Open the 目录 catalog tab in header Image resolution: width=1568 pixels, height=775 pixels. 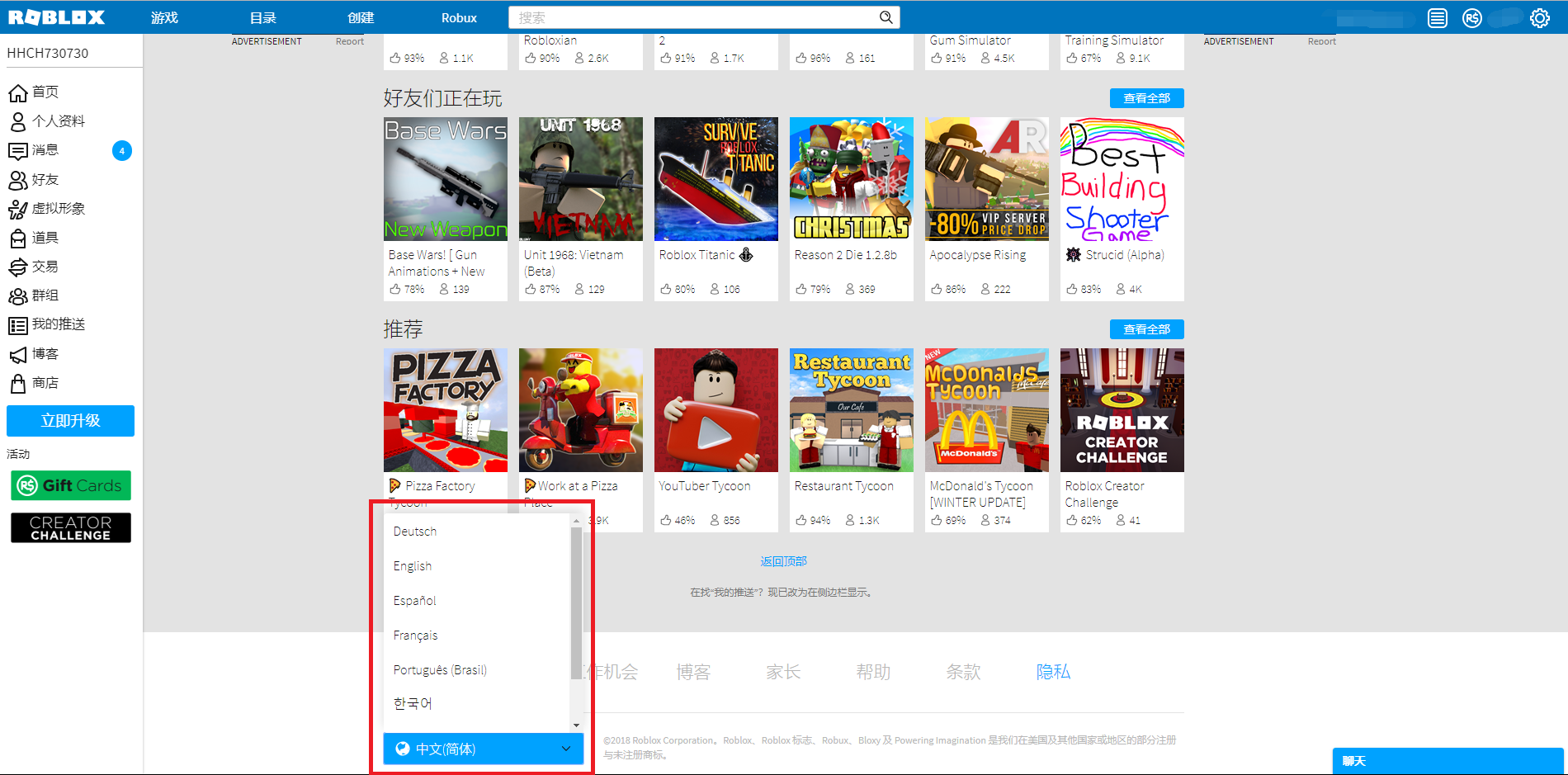point(262,17)
